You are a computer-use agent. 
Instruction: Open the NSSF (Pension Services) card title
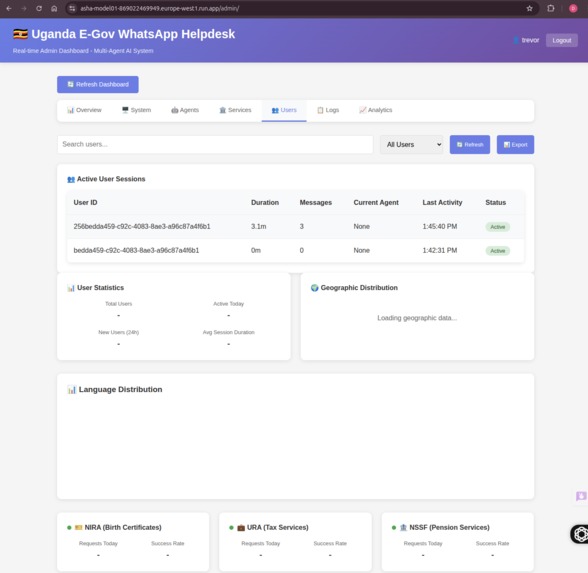point(449,528)
